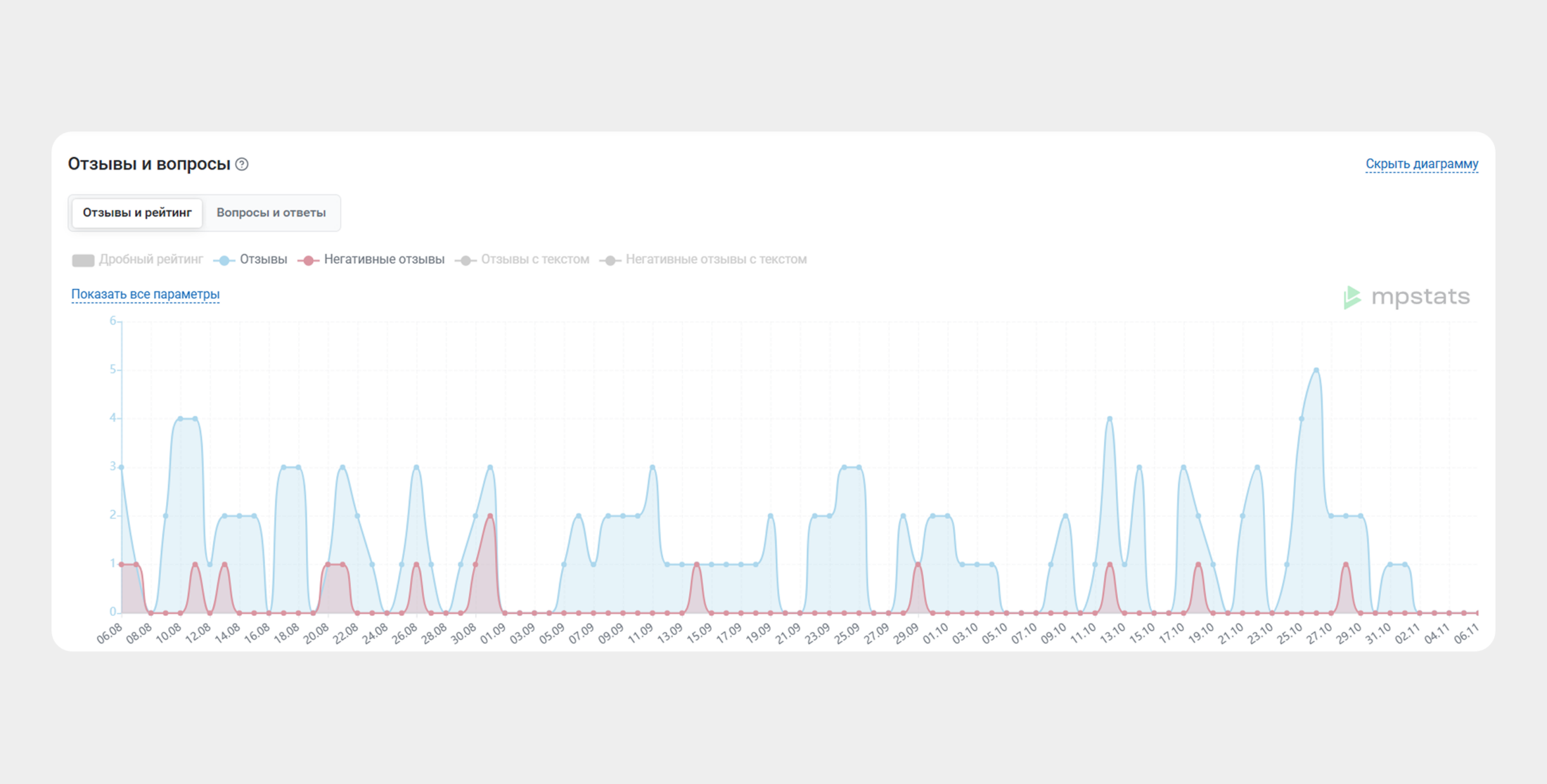Viewport: 1547px width, 784px height.
Task: Collapse the chart via Скрыть диаграмму
Action: [x=1421, y=164]
